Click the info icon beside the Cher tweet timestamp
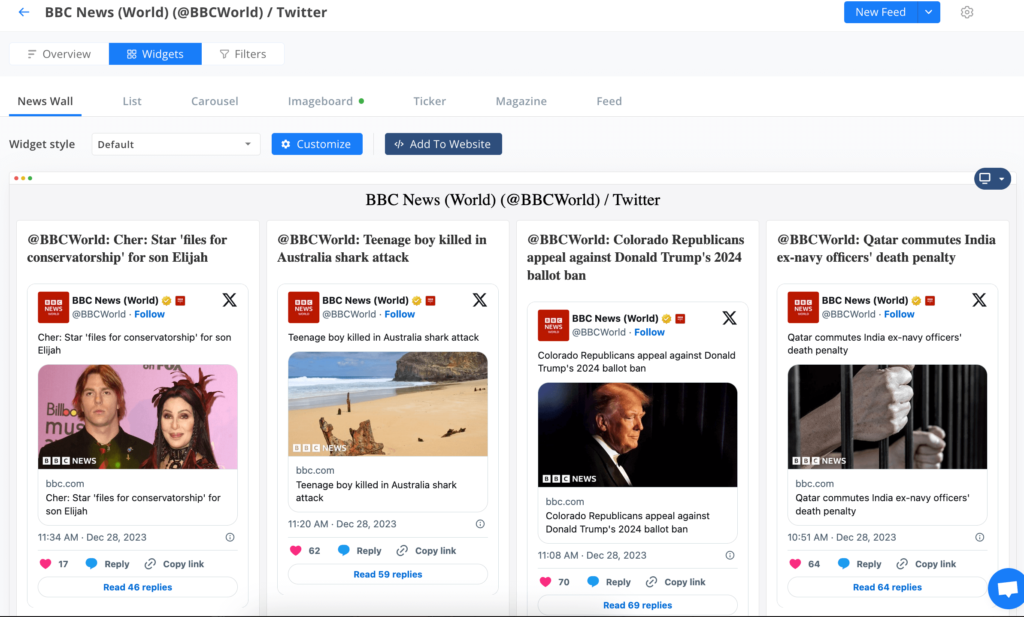The image size is (1024, 617). (229, 538)
